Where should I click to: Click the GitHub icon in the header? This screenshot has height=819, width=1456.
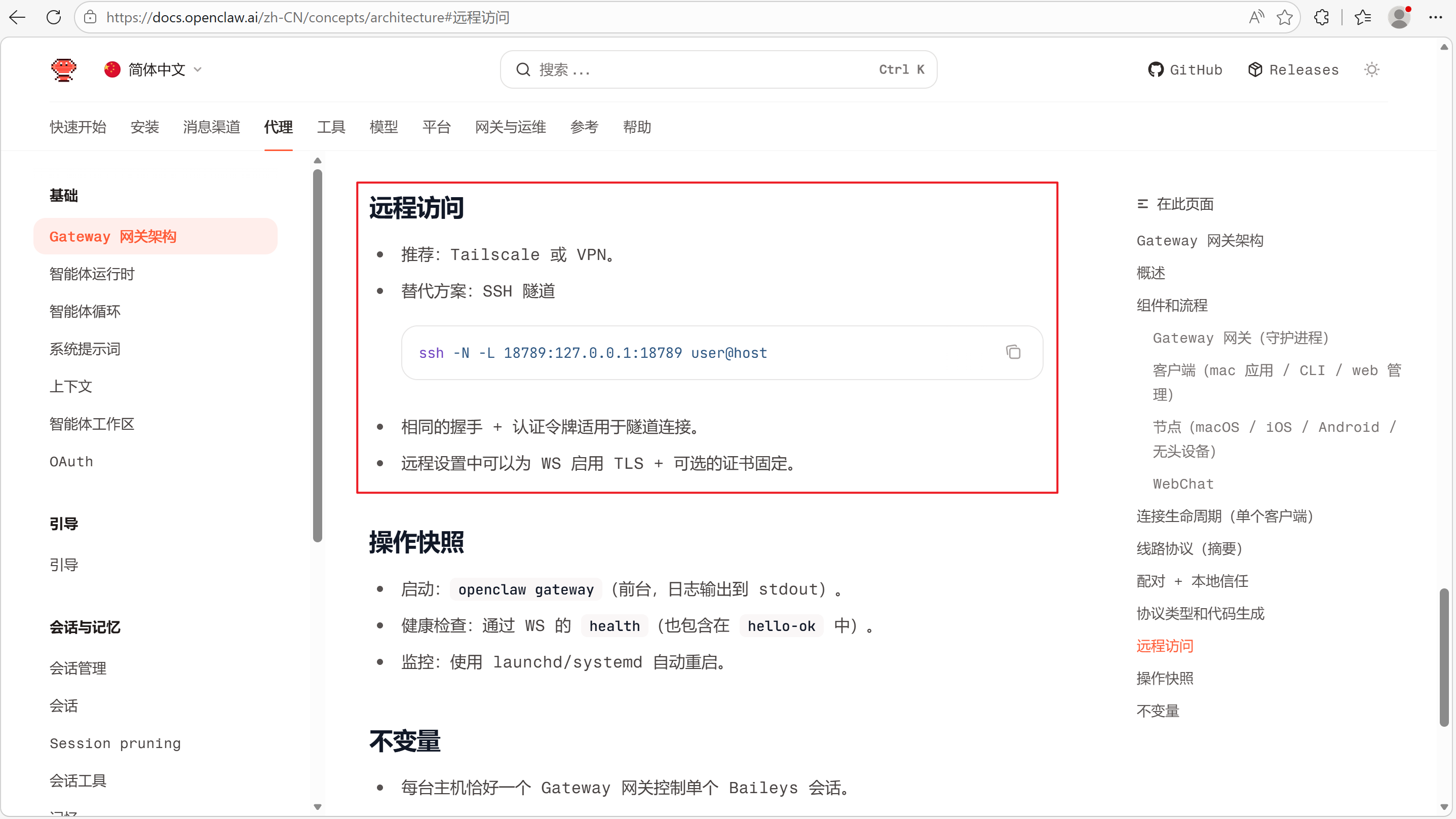tap(1156, 69)
